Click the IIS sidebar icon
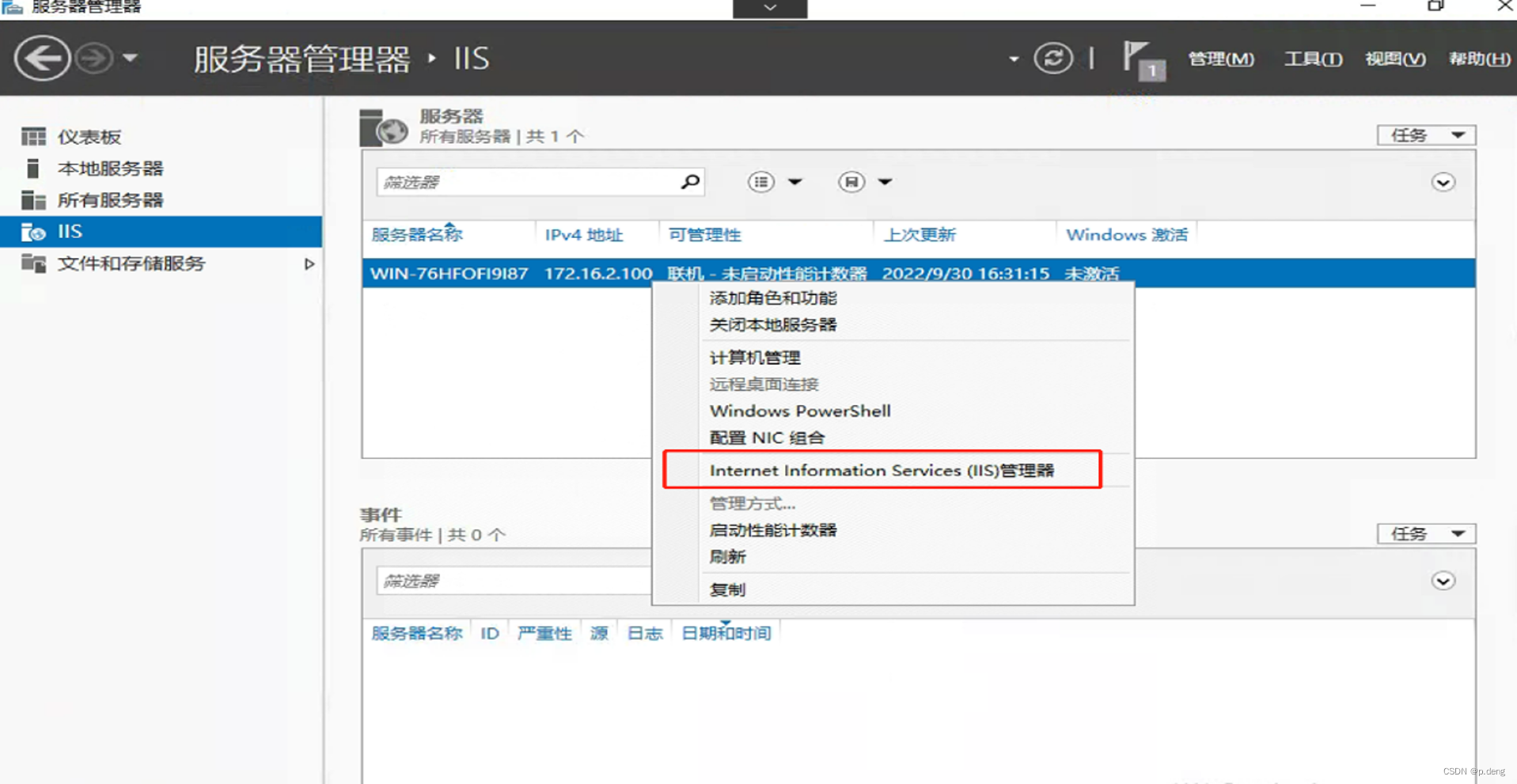The image size is (1517, 784). [33, 232]
